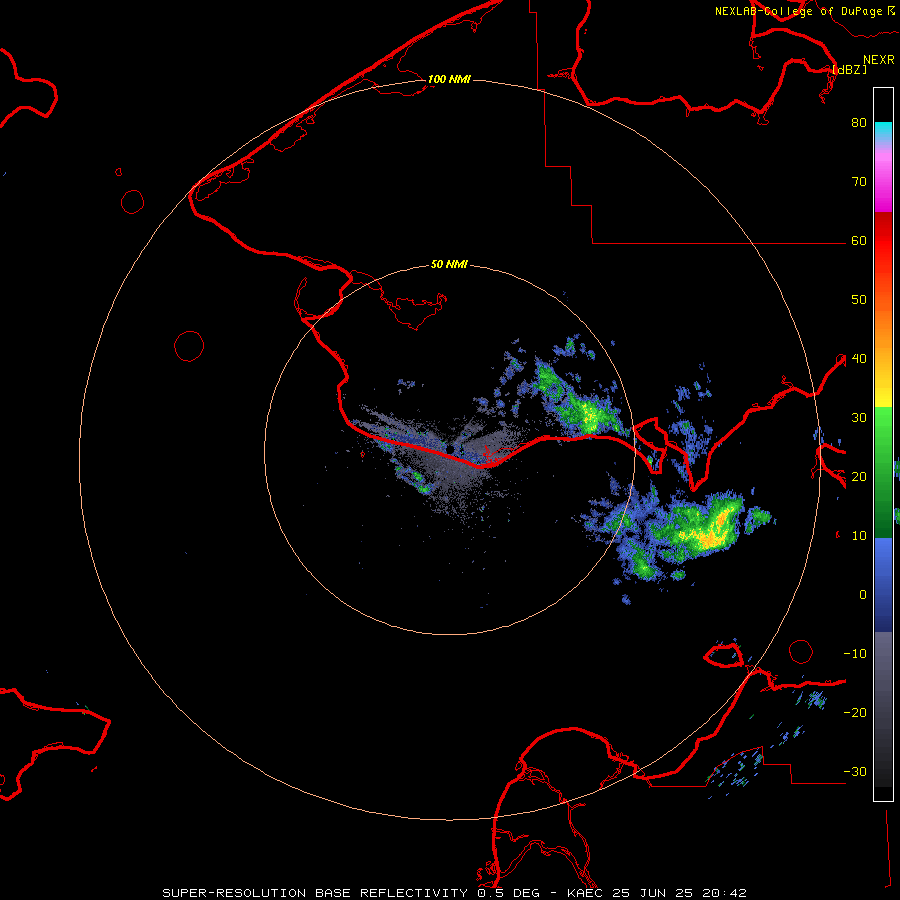
Task: Select the 70 value on the dBZ scale
Action: click(859, 182)
